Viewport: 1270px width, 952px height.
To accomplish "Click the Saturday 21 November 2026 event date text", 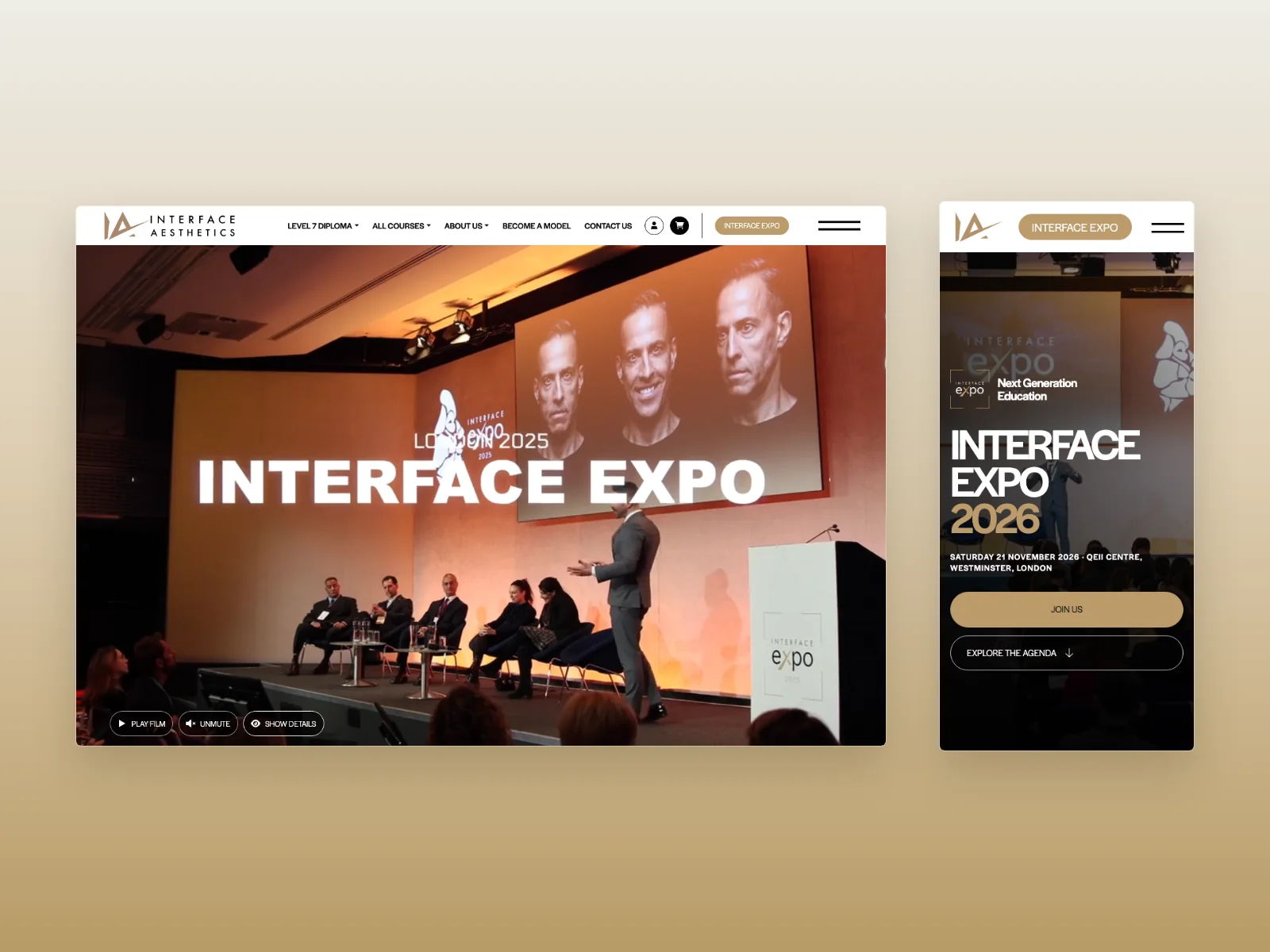I will [1046, 562].
